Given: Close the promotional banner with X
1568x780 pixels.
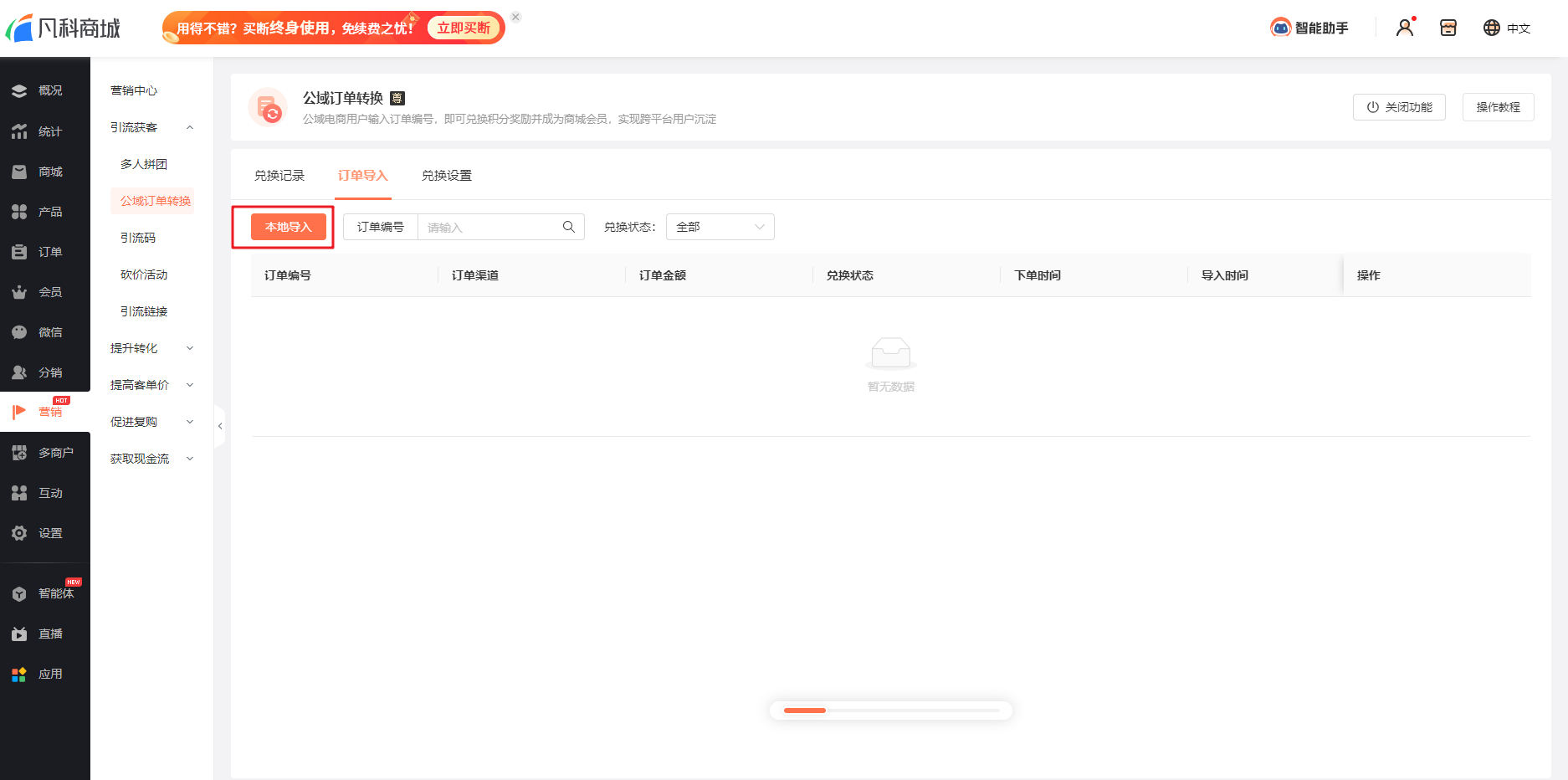Looking at the screenshot, I should (x=515, y=17).
